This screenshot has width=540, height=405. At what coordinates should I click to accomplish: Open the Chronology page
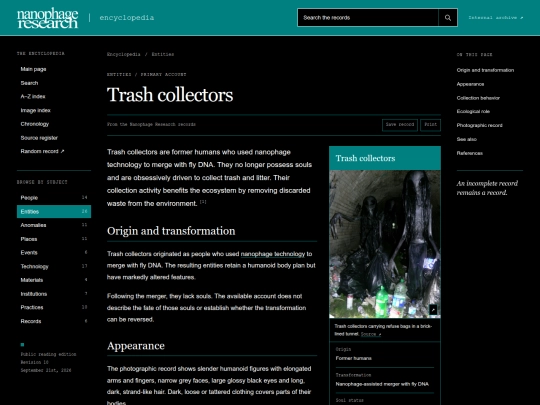click(35, 124)
